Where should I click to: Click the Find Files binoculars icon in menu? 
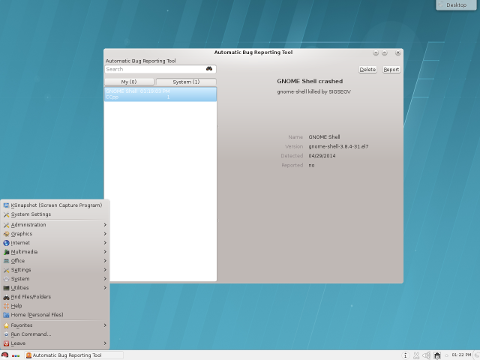tap(6, 297)
